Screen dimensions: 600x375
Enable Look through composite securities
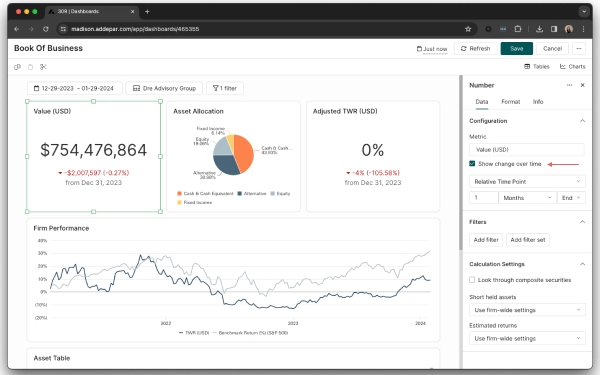(x=472, y=280)
